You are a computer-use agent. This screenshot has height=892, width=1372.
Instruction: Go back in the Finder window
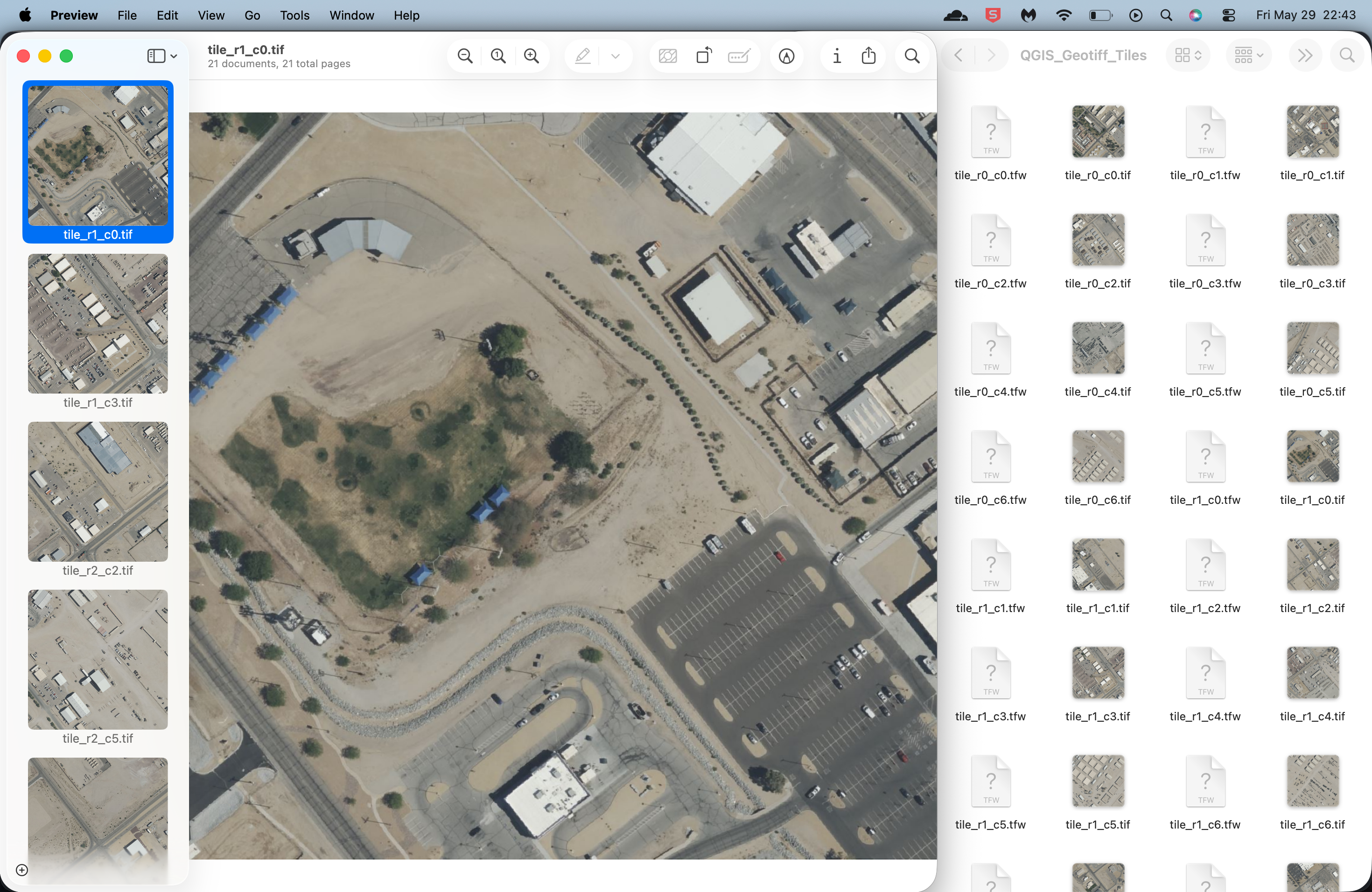click(x=958, y=56)
